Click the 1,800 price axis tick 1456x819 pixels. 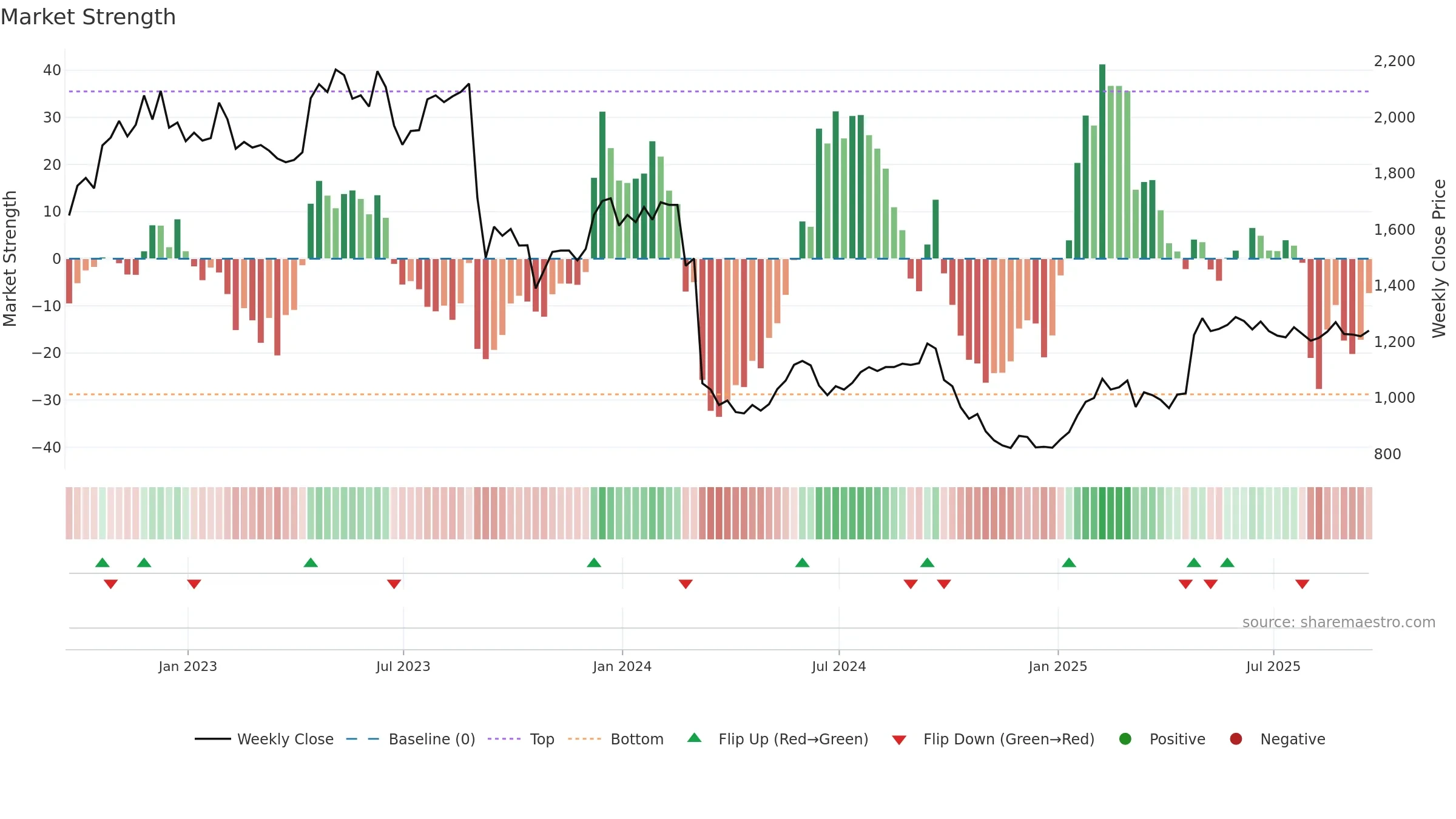[x=1394, y=173]
